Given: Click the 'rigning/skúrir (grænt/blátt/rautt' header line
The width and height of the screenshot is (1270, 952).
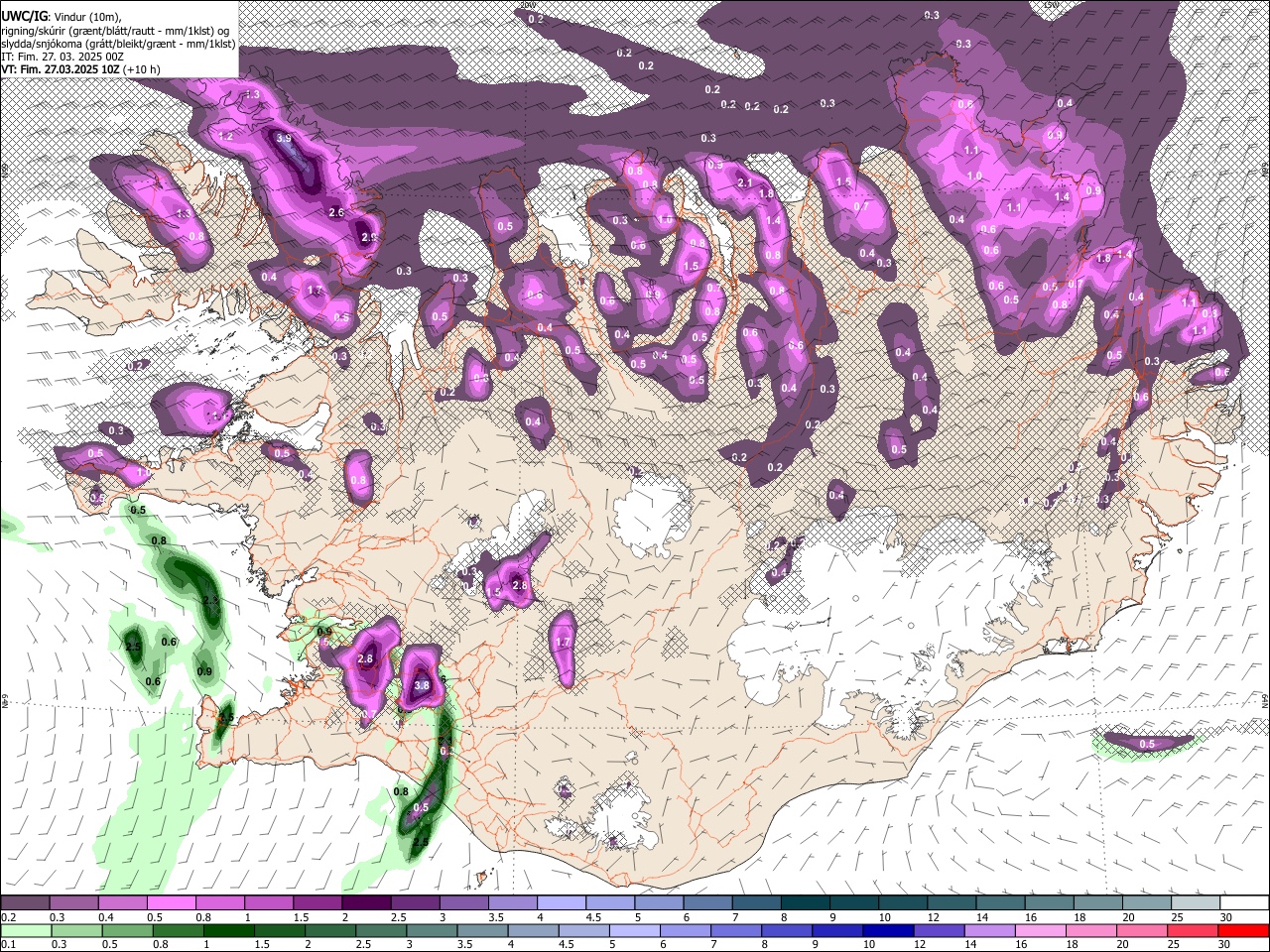Looking at the screenshot, I should pos(115,31).
